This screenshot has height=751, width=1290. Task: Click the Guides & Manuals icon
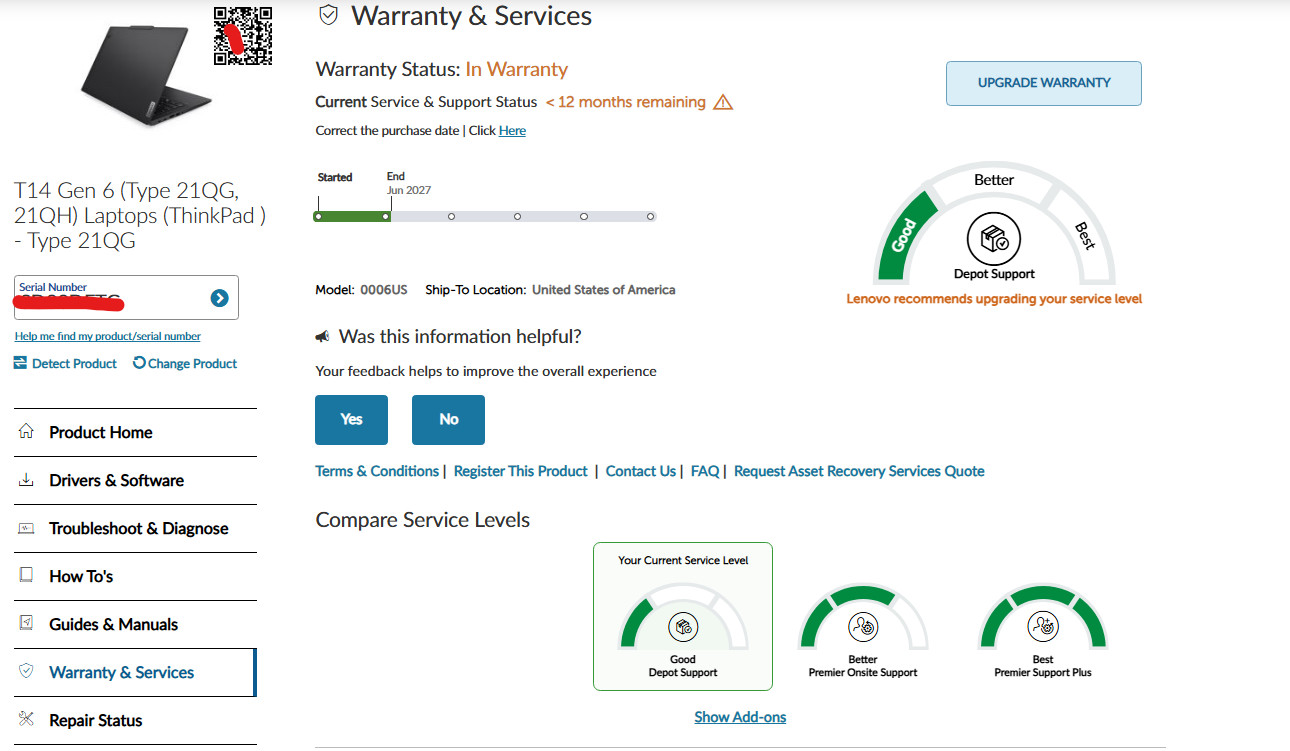tap(26, 624)
